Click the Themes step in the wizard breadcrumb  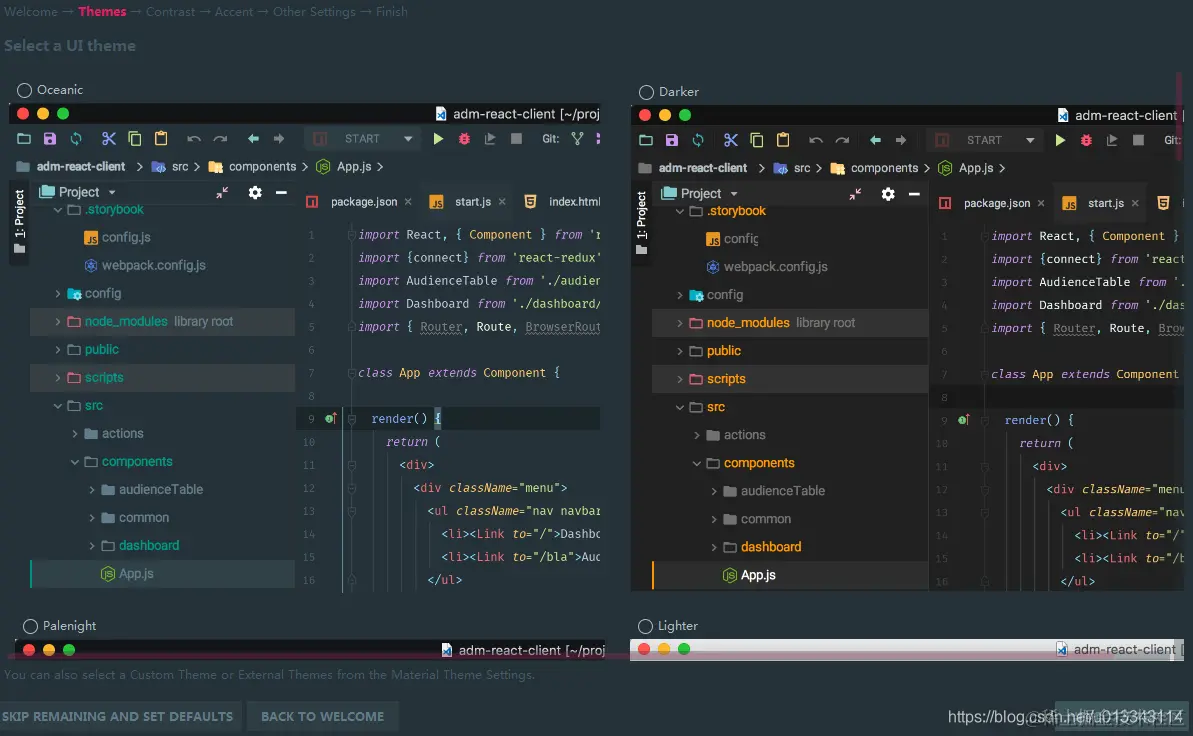tap(102, 11)
